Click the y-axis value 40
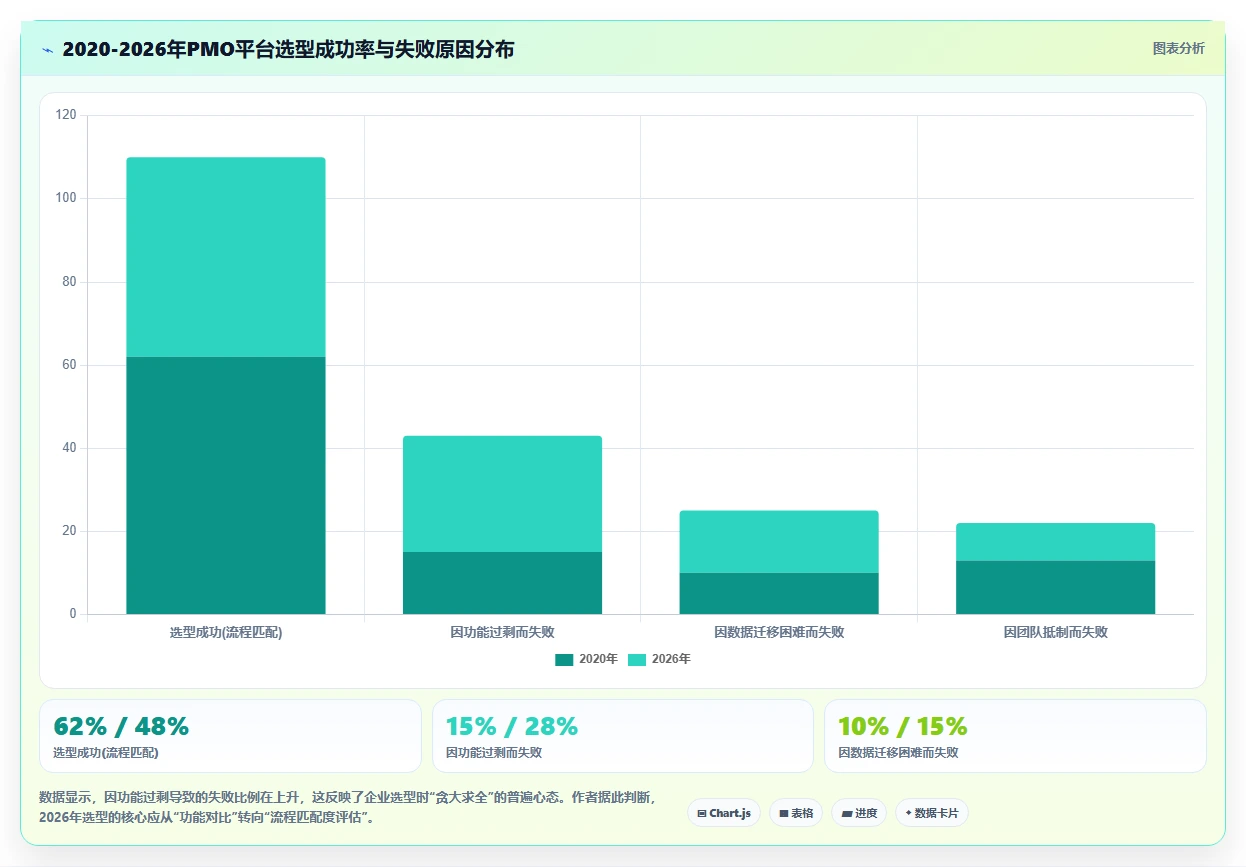The width and height of the screenshot is (1246, 867). [69, 448]
